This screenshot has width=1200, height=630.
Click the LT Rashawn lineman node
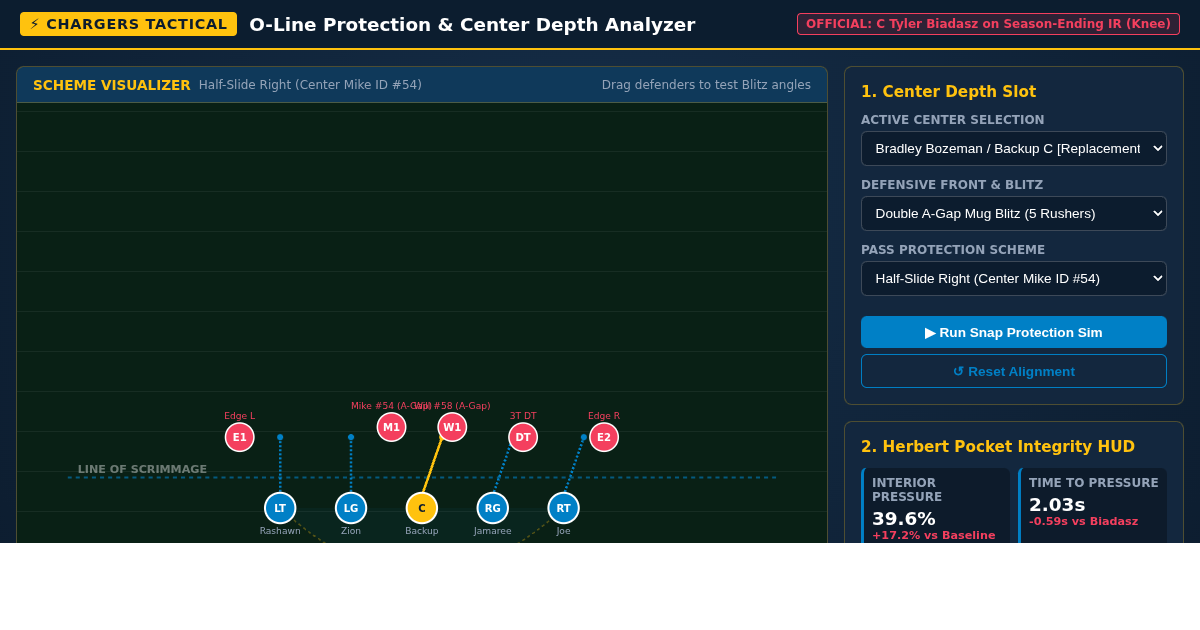point(280,508)
